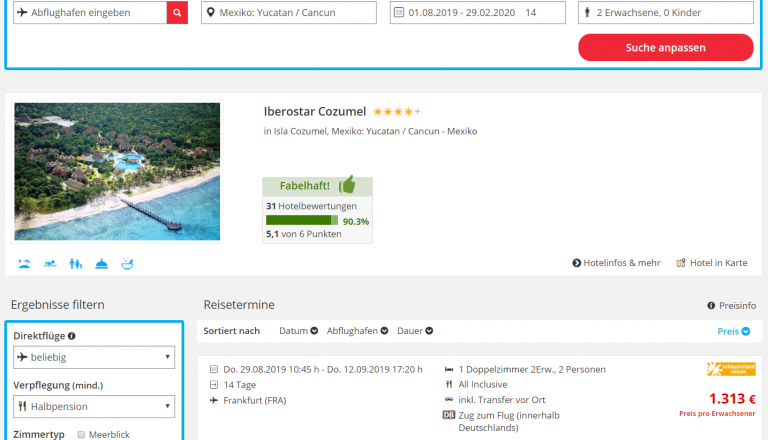Click the 1.313 € price
Image resolution: width=768 pixels, height=440 pixels.
tap(732, 398)
